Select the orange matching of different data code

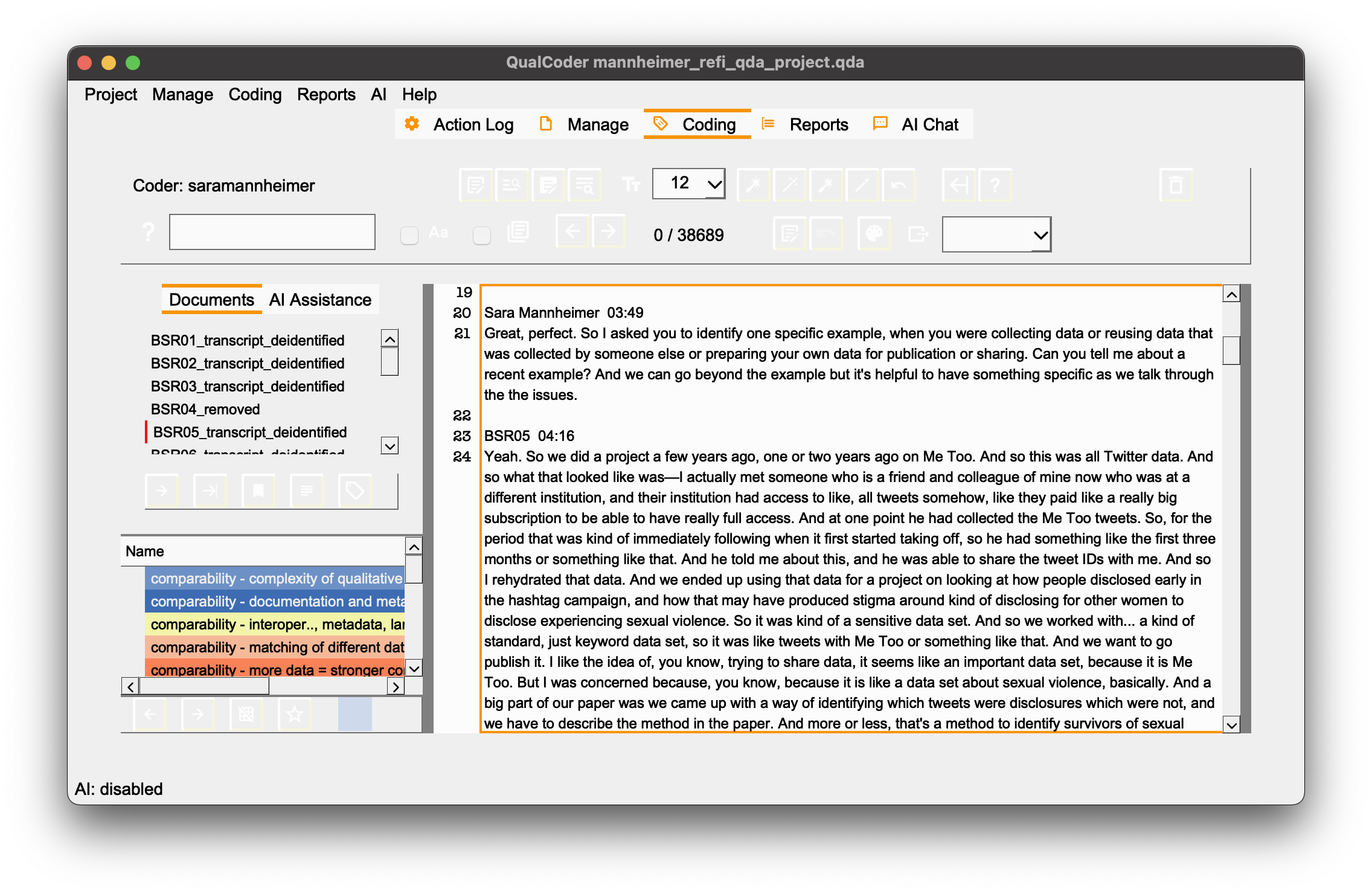(x=278, y=647)
